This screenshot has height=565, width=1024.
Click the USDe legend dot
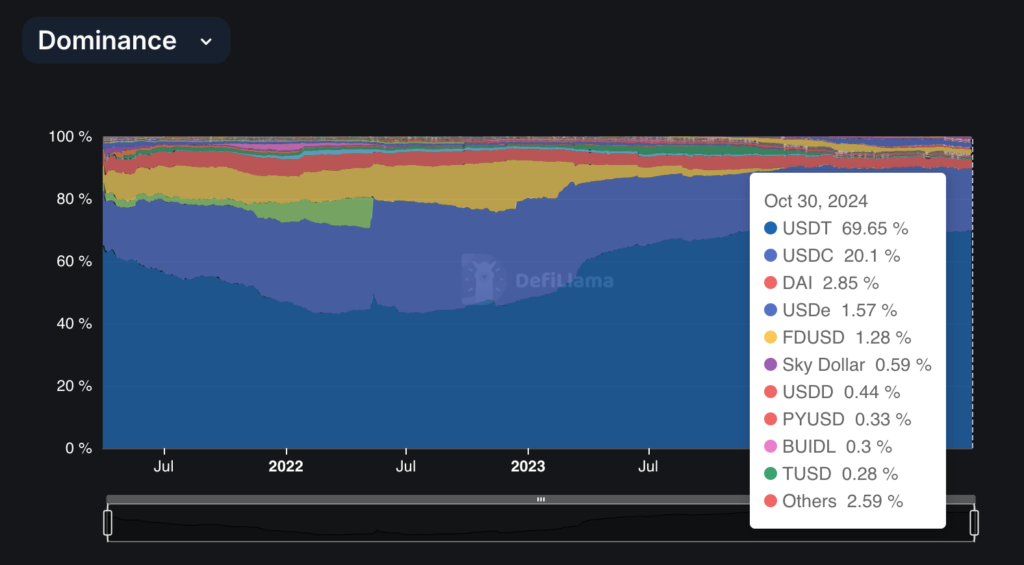(x=770, y=310)
